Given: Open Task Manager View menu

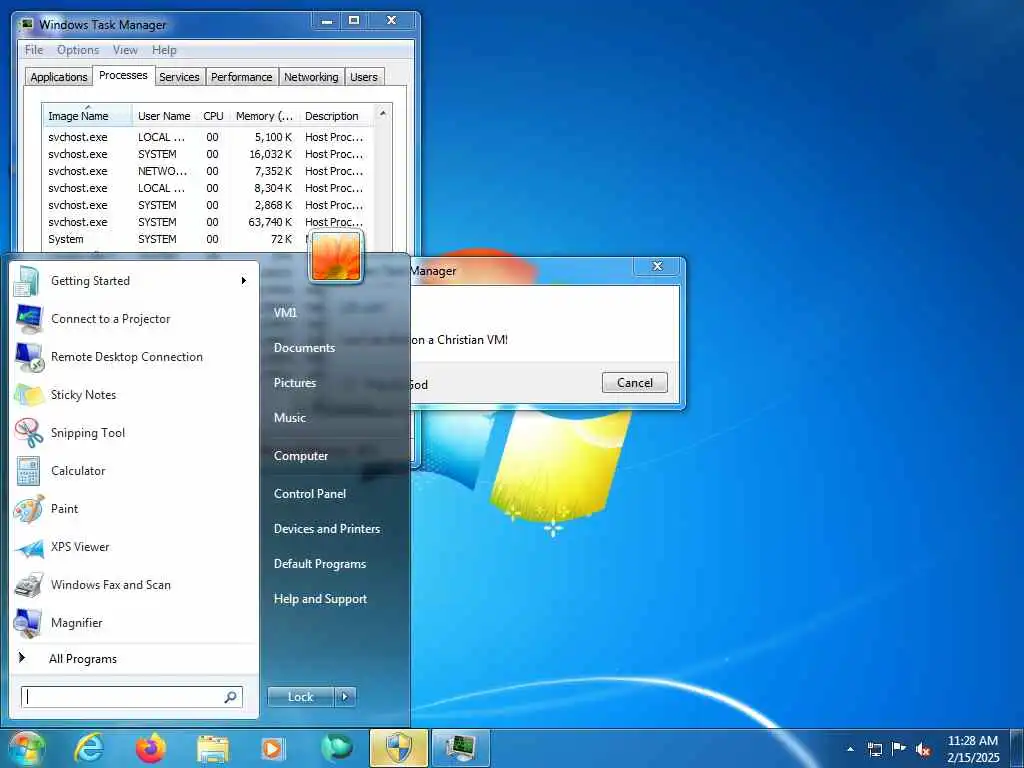Looking at the screenshot, I should [125, 50].
